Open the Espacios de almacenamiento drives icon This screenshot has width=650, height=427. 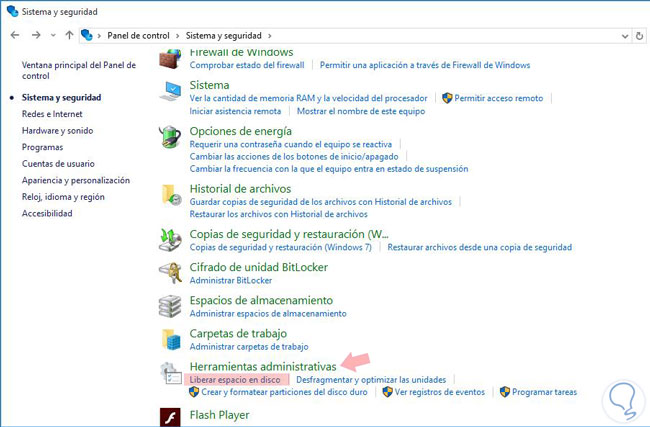[170, 306]
